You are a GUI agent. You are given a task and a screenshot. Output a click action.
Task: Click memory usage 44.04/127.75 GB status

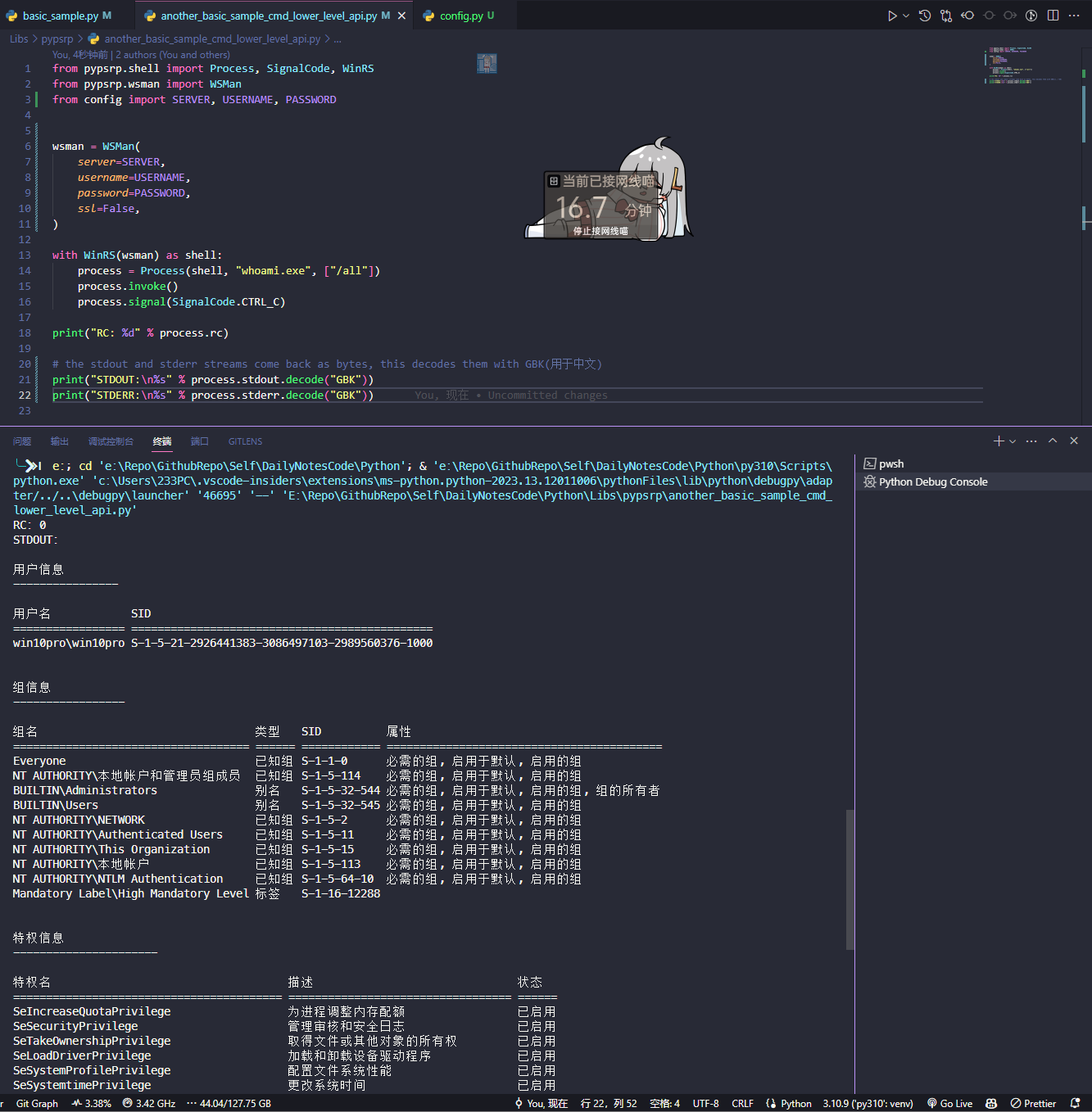click(229, 1103)
